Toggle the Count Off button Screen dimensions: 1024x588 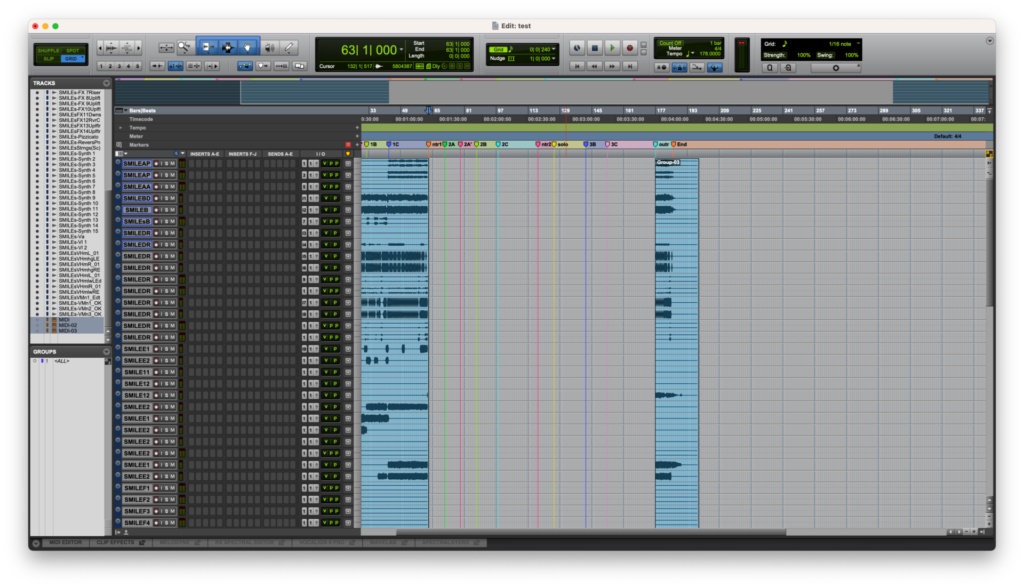[x=671, y=43]
